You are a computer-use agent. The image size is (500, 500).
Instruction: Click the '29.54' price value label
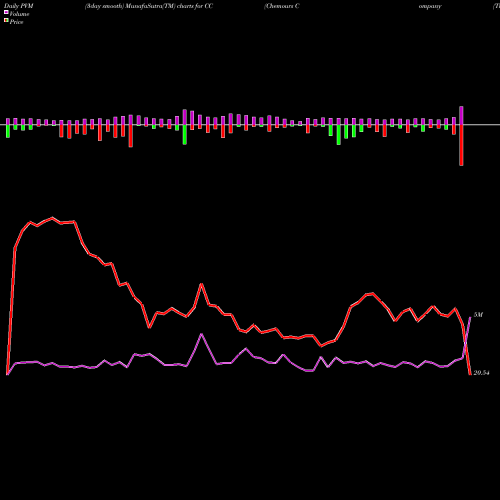point(481,373)
